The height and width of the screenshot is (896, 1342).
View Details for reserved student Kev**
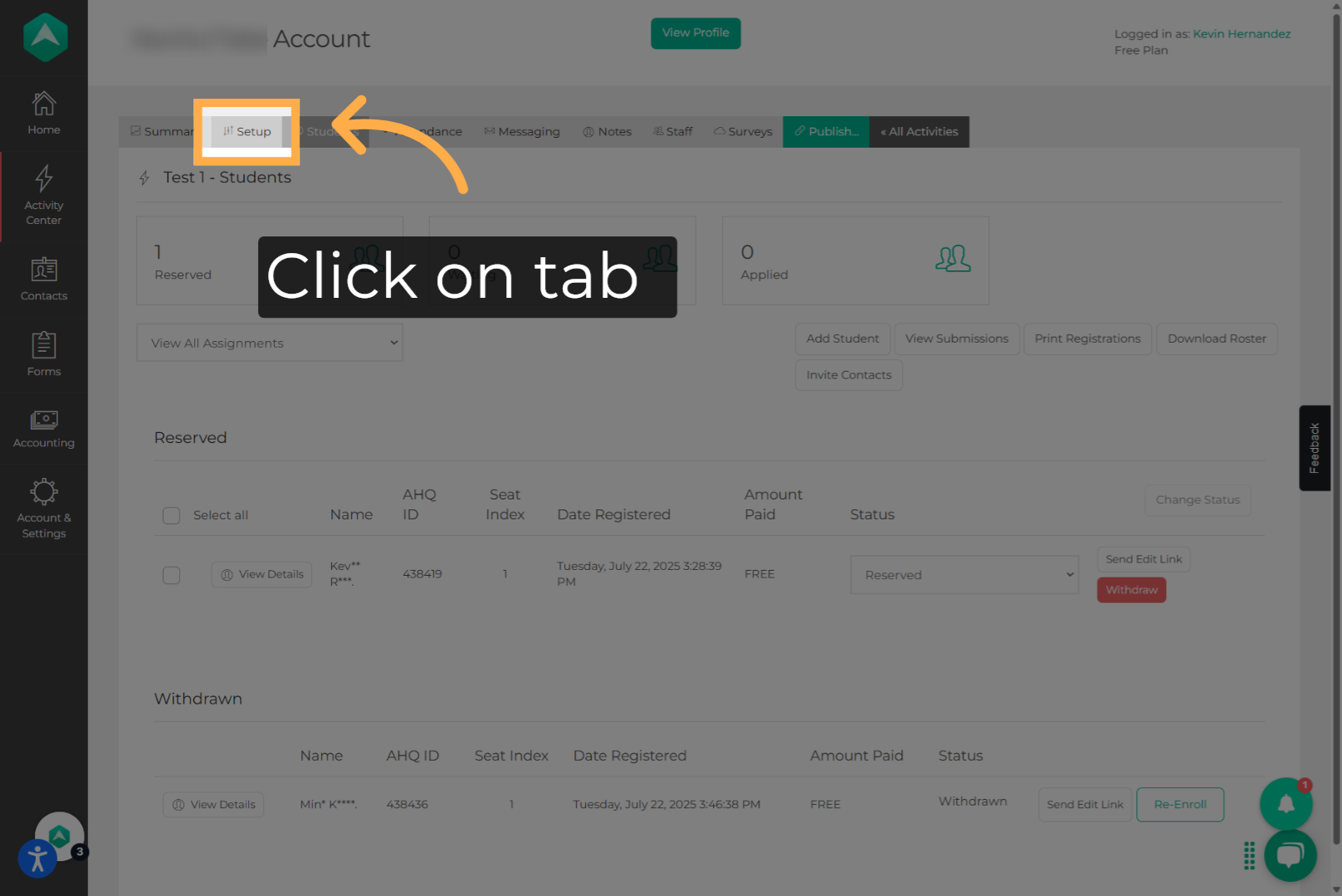click(261, 574)
